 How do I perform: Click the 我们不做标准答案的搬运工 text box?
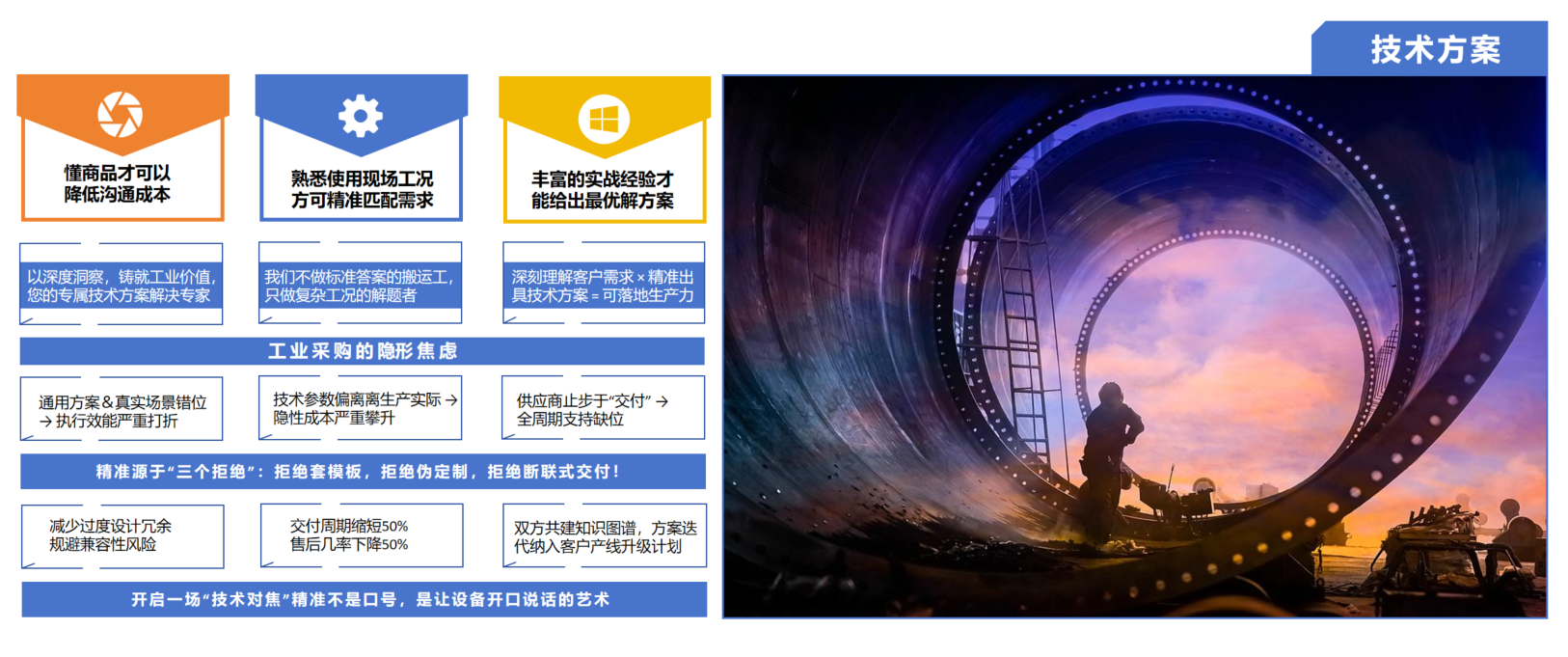click(x=360, y=286)
